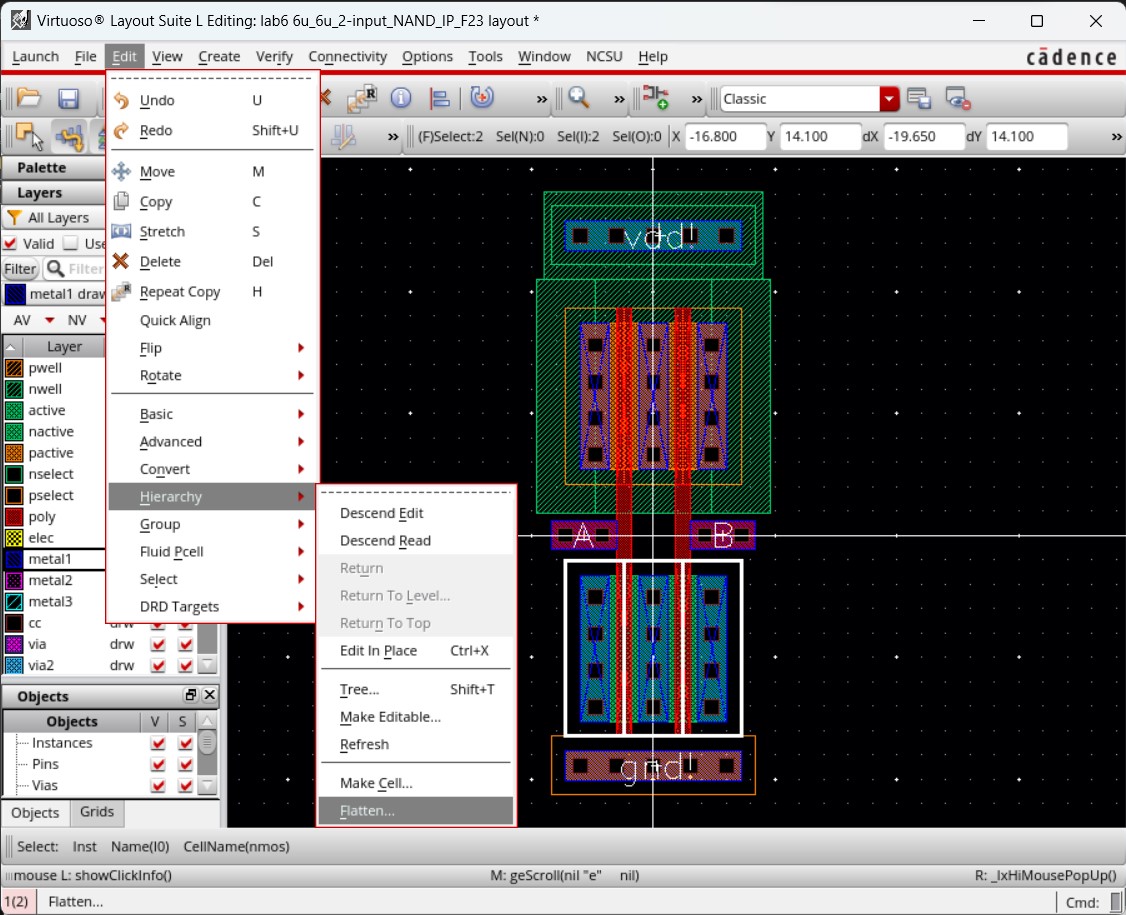Switch to the Grids tab
The height and width of the screenshot is (915, 1126).
coord(97,812)
